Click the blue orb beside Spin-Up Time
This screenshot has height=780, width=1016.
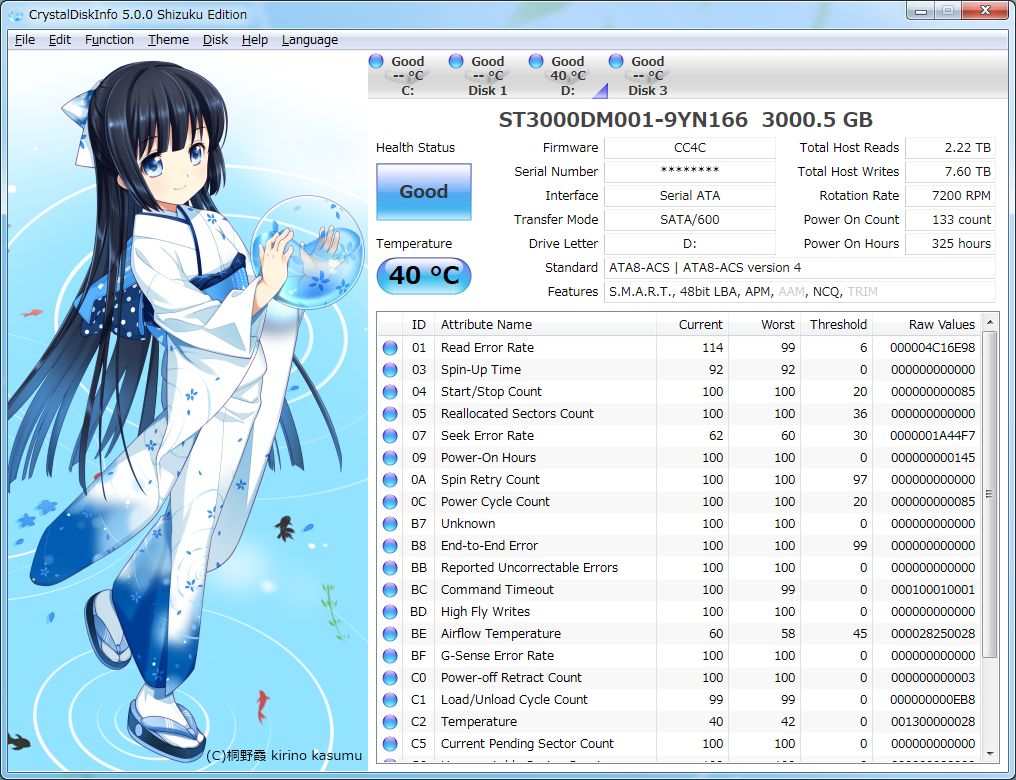[x=391, y=369]
